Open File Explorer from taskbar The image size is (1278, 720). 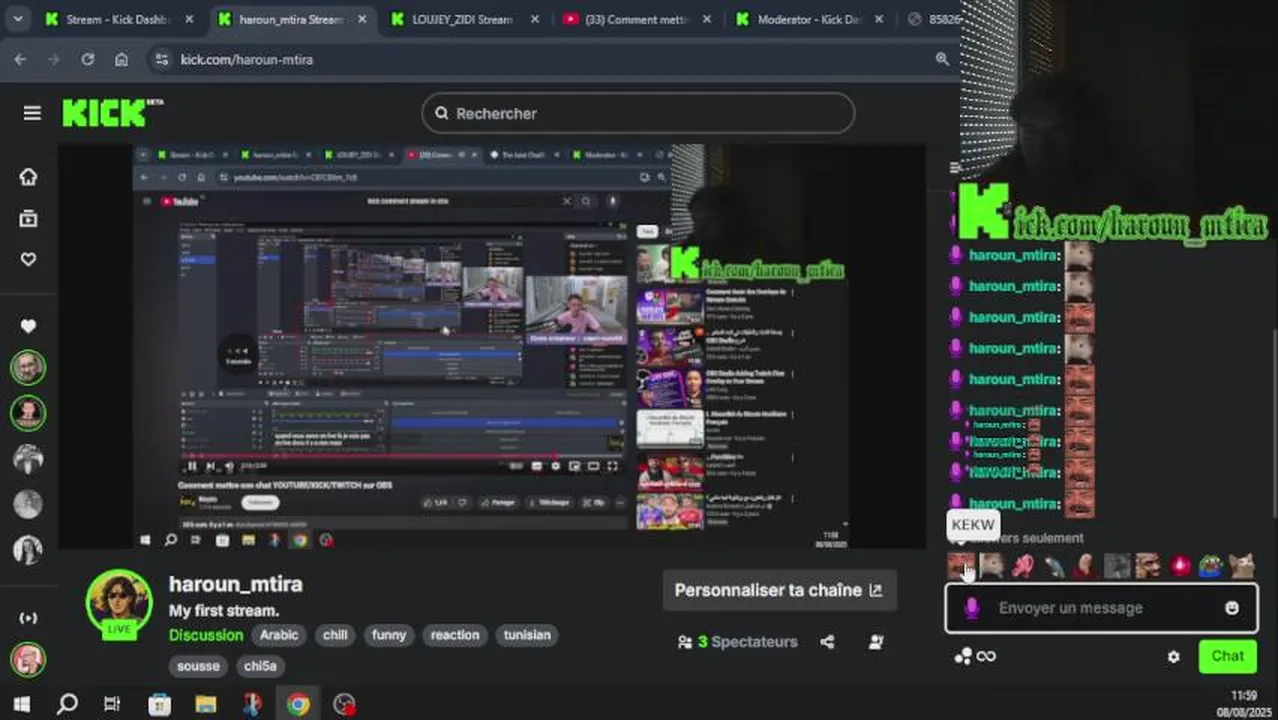pyautogui.click(x=205, y=704)
